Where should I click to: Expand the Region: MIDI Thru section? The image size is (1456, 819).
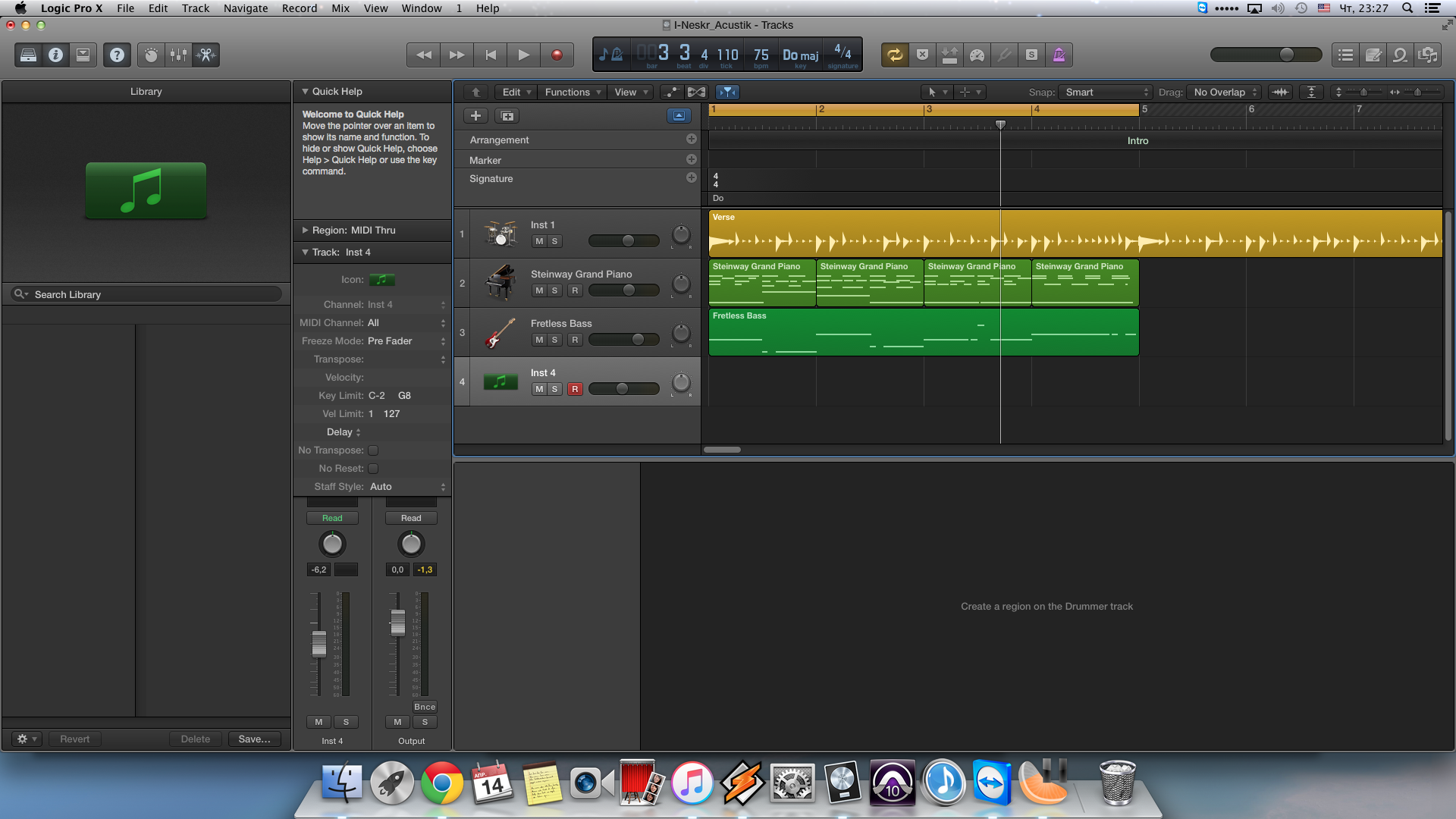306,230
